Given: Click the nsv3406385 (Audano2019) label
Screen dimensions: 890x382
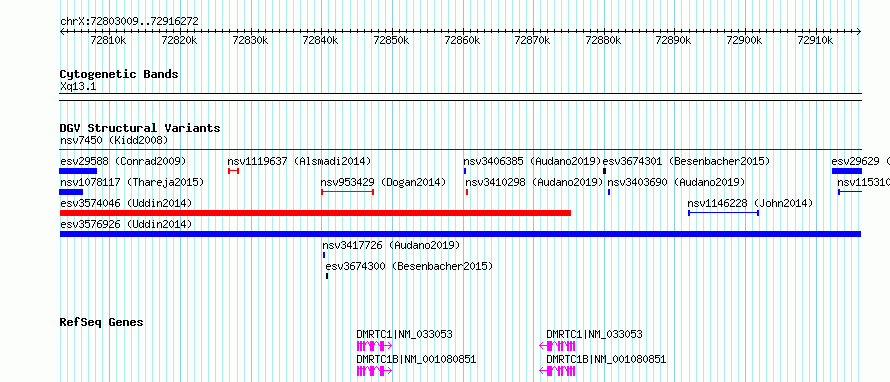Looking at the screenshot, I should 532,161.
